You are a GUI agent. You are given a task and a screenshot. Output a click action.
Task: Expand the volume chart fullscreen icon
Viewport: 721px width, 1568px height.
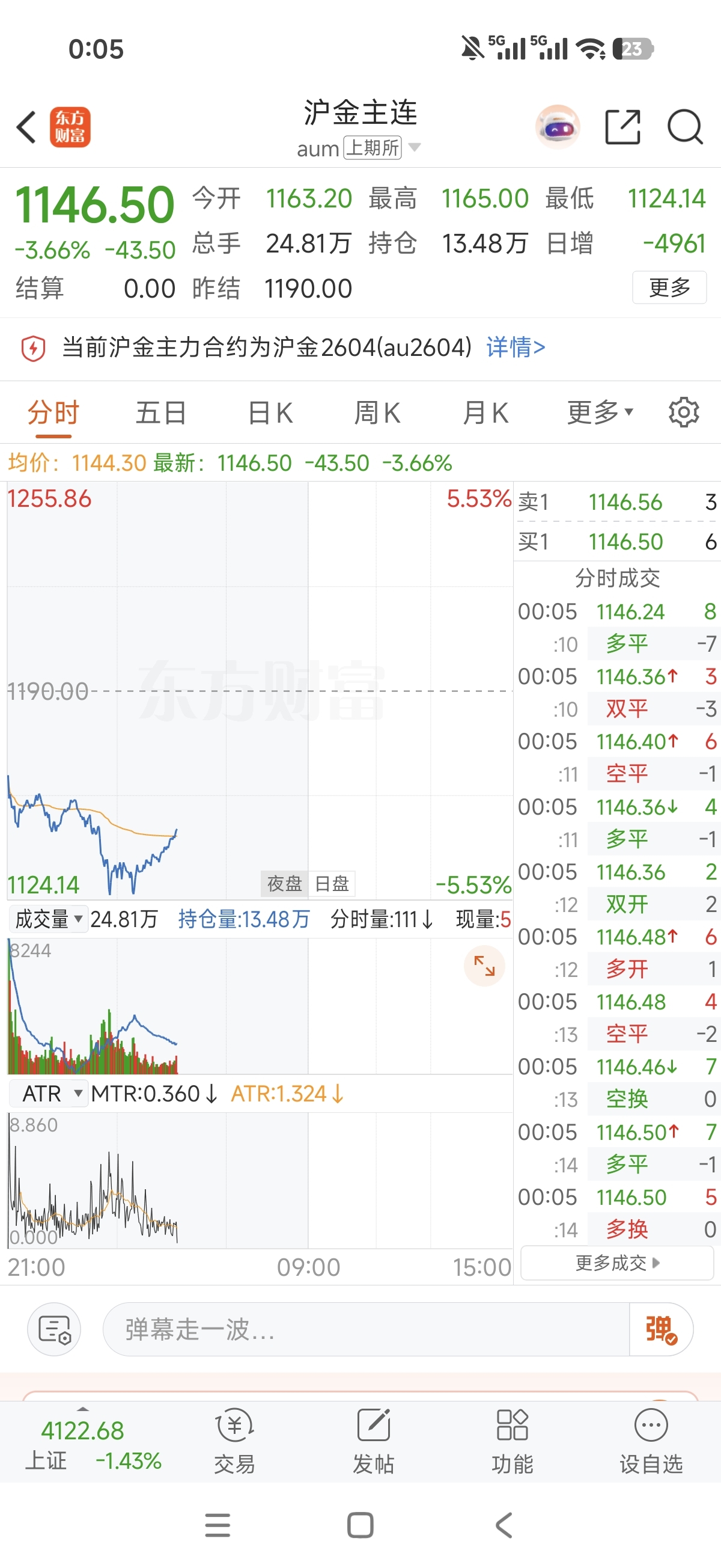484,966
